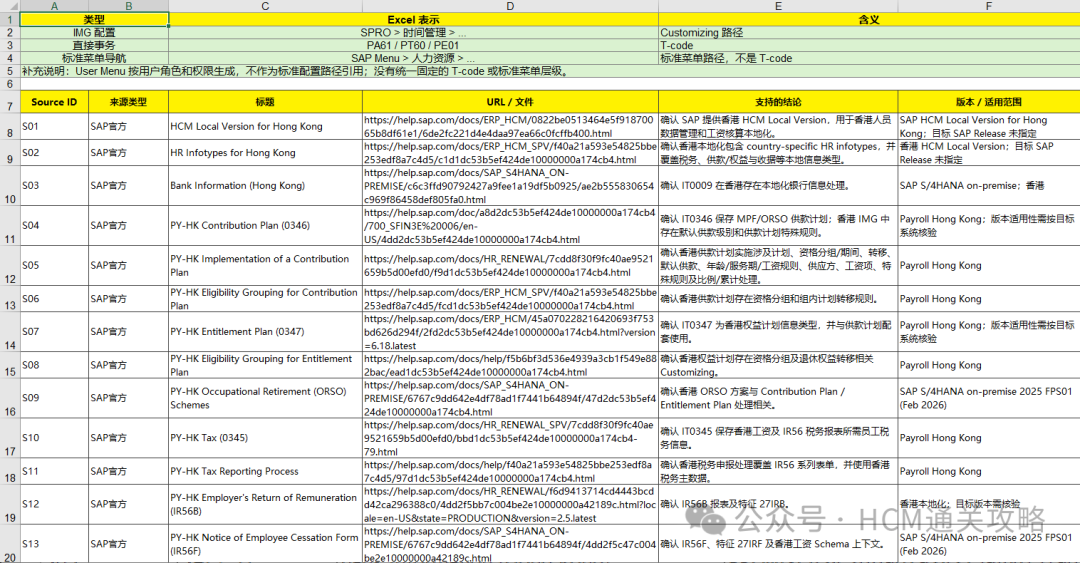Click the 'URL / 文件' column heading
The image size is (1080, 563).
click(x=510, y=102)
